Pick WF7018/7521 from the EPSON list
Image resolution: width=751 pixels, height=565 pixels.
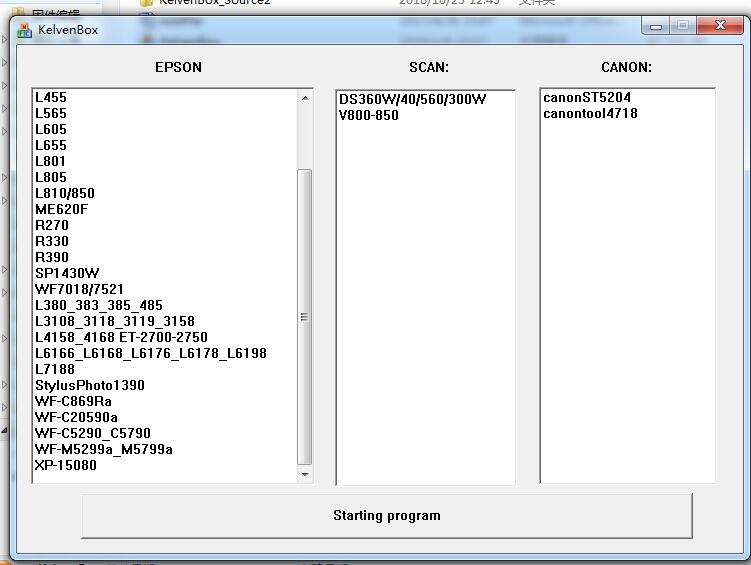[x=79, y=289]
